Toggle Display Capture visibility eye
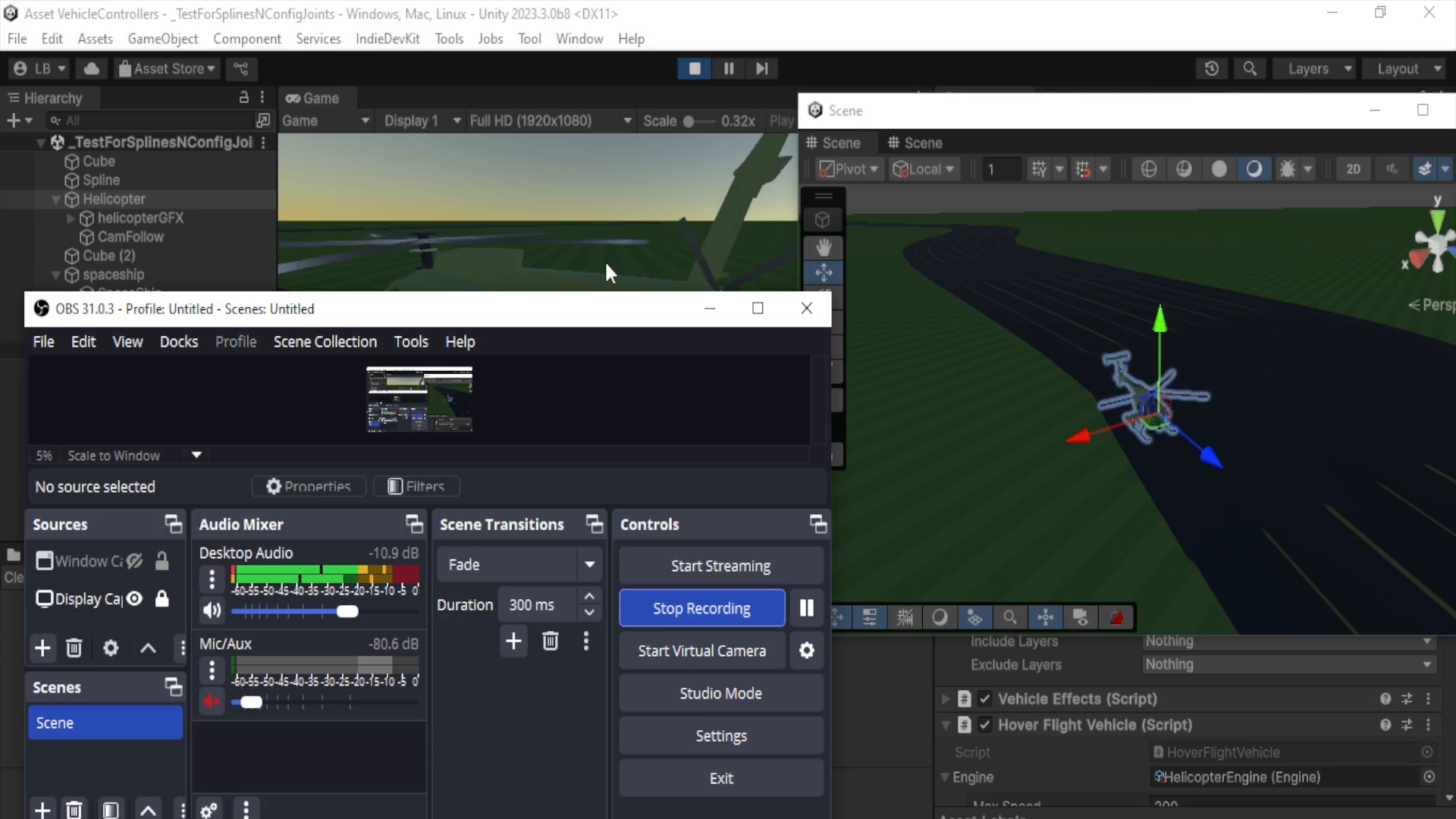Viewport: 1456px width, 819px height. 134,598
